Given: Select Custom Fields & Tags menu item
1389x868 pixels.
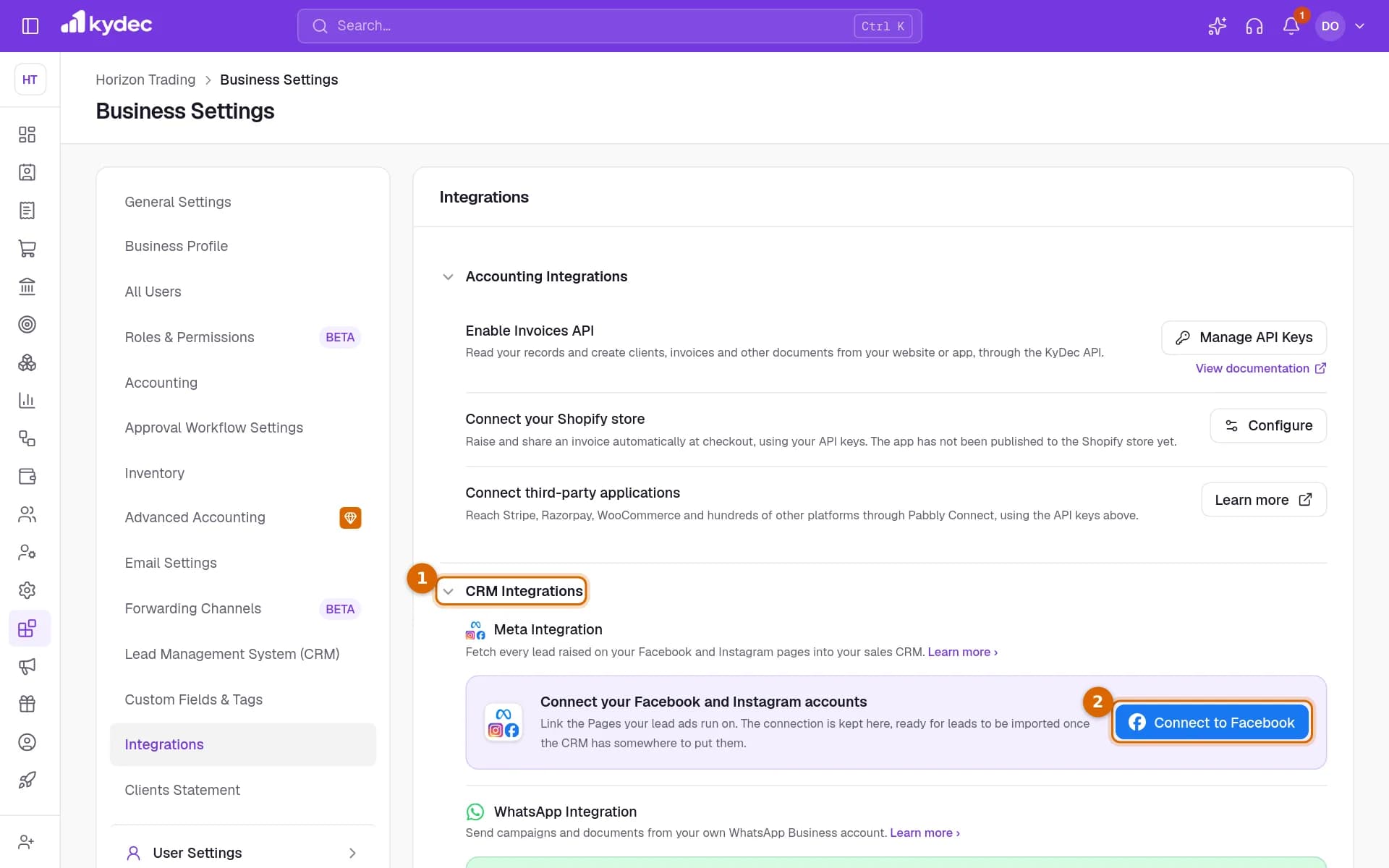Looking at the screenshot, I should [x=243, y=700].
